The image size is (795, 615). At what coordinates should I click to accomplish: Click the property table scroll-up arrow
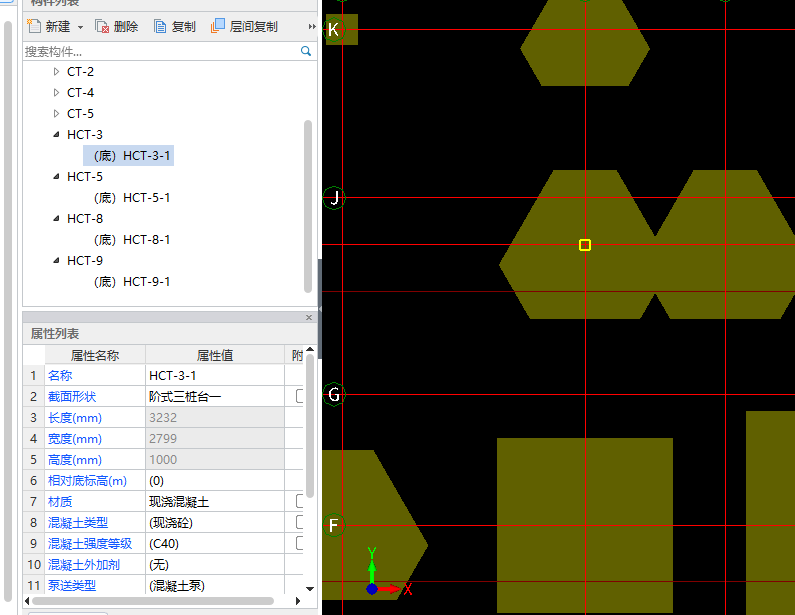pyautogui.click(x=310, y=349)
